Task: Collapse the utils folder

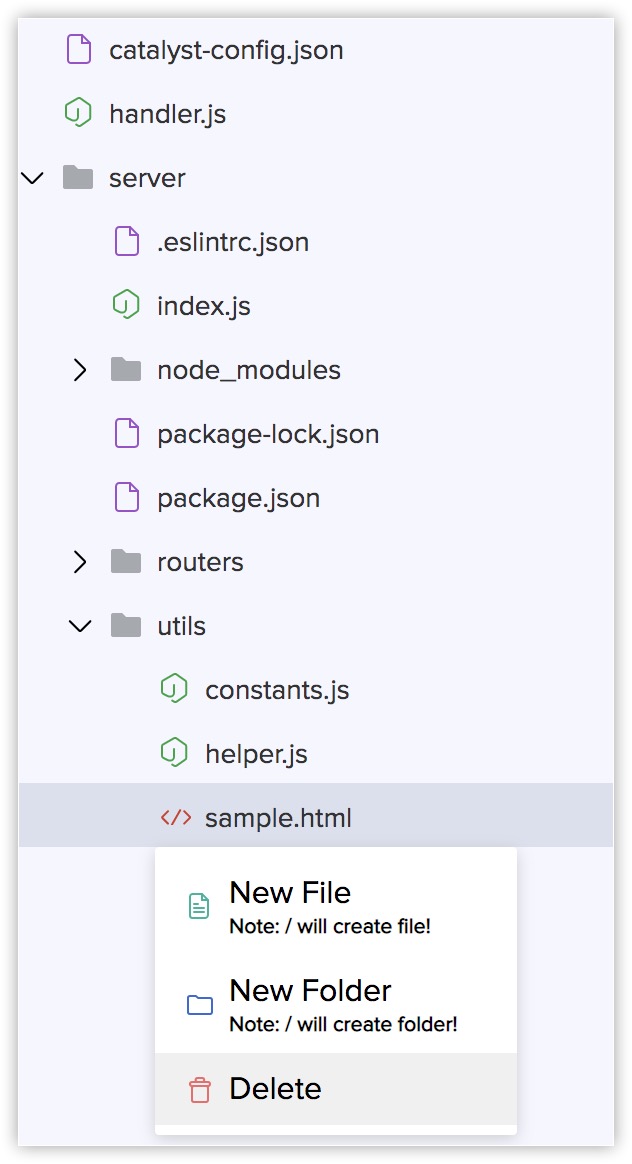Action: coord(80,625)
